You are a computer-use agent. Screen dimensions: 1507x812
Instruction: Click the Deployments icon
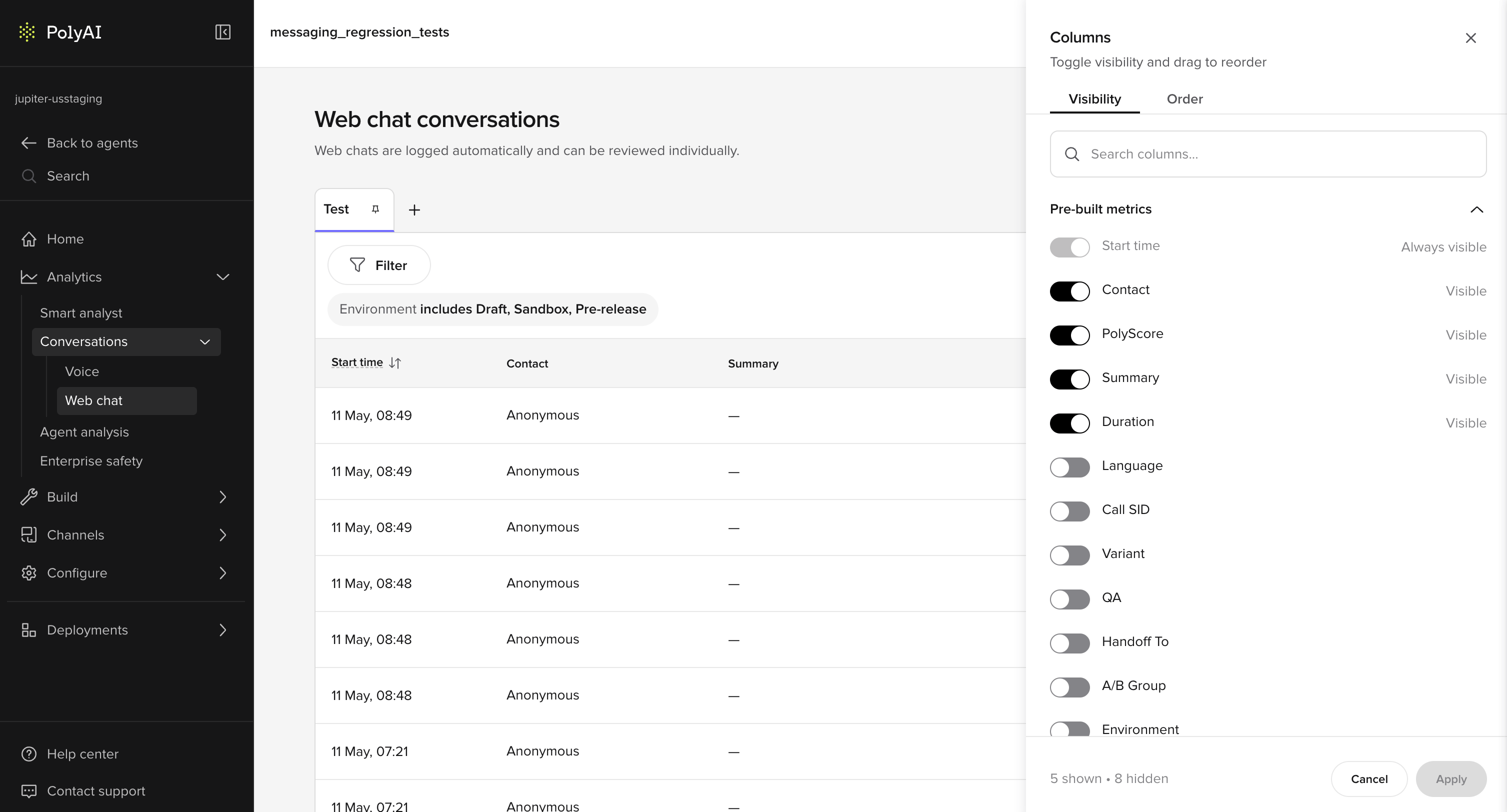[28, 630]
